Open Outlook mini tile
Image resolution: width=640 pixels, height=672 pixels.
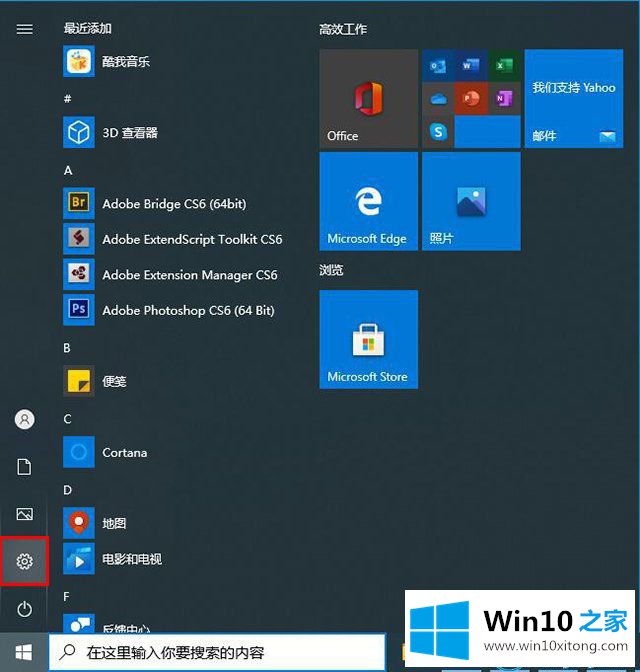438,66
